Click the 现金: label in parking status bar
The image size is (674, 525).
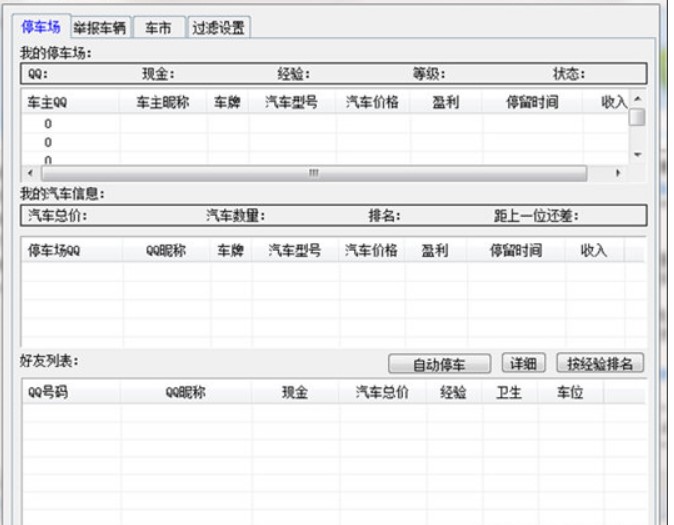(158, 74)
